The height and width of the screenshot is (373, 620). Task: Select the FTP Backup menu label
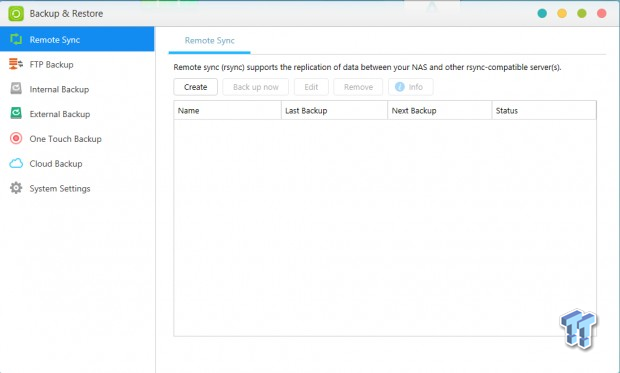[51, 64]
